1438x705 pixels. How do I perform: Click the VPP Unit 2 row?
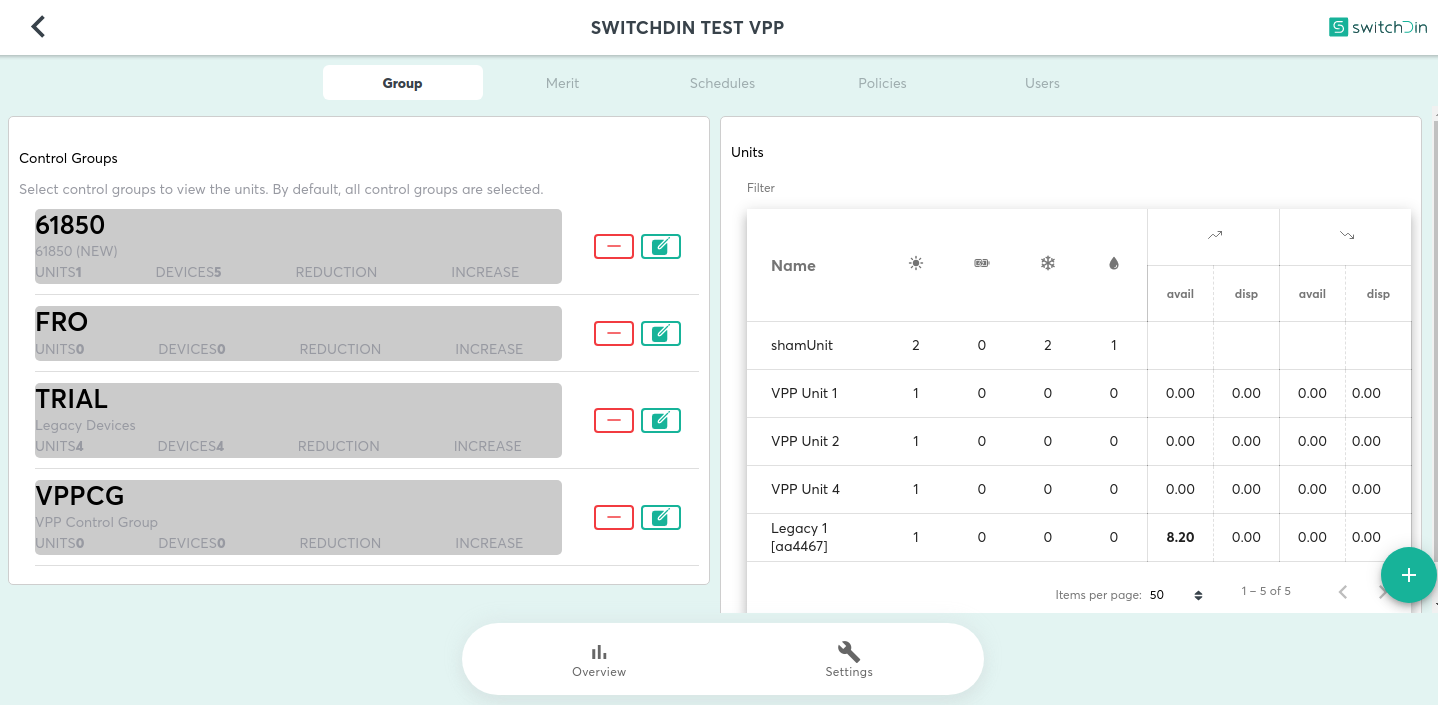click(1079, 441)
